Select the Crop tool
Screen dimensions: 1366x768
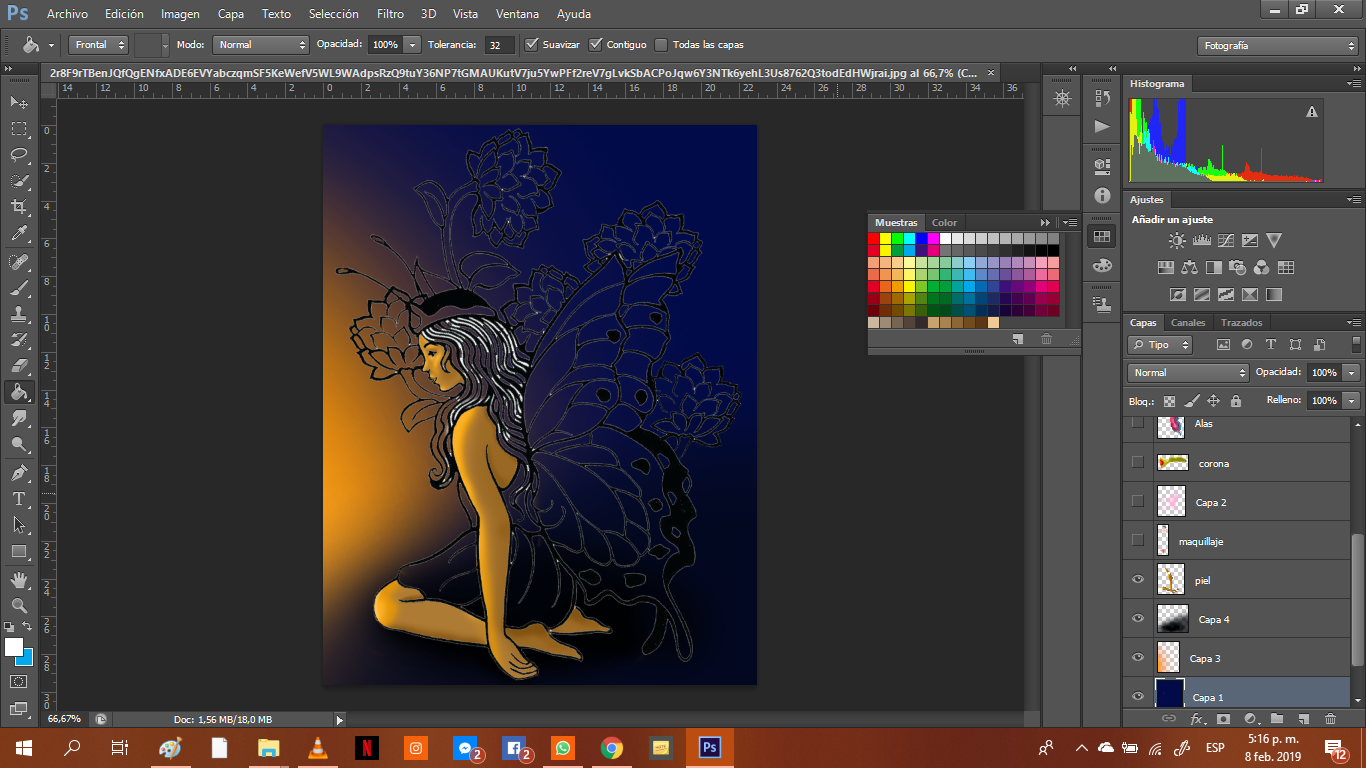pyautogui.click(x=19, y=207)
